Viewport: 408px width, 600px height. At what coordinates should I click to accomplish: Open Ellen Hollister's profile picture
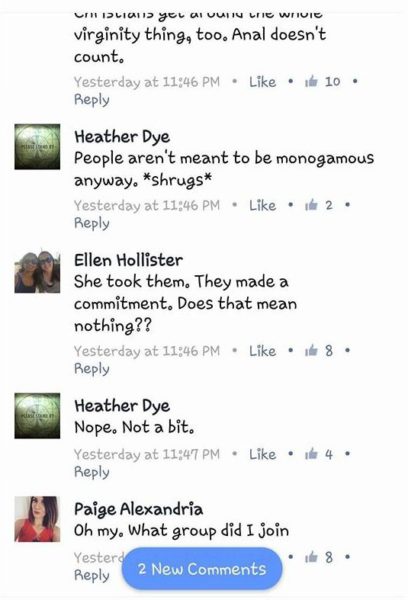pos(37,272)
